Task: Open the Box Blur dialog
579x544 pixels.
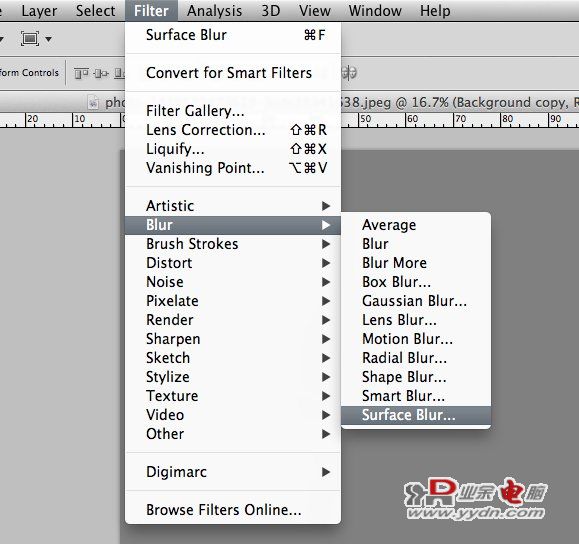Action: (416, 282)
